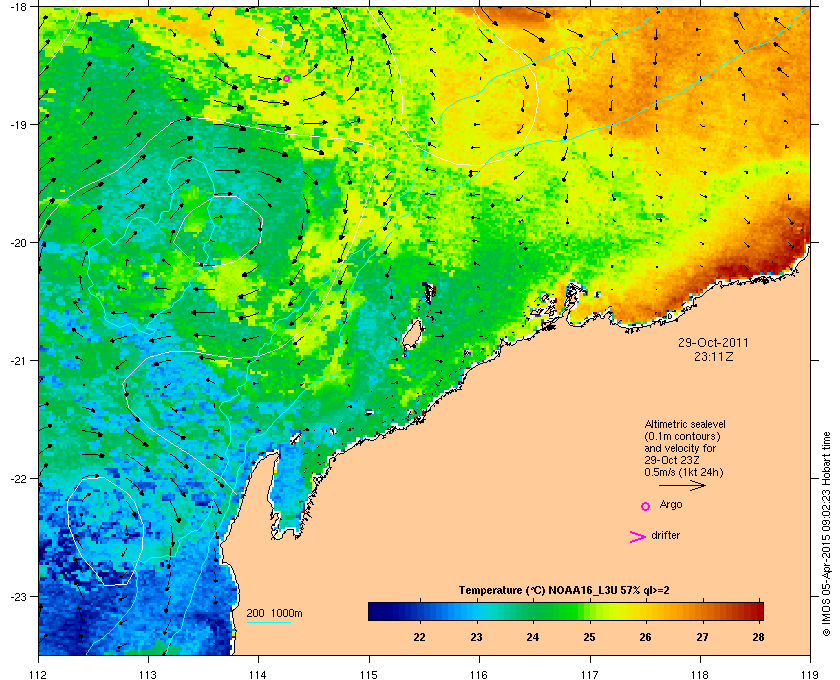
Task: Click the longitude axis label '112'
Action: 38,675
